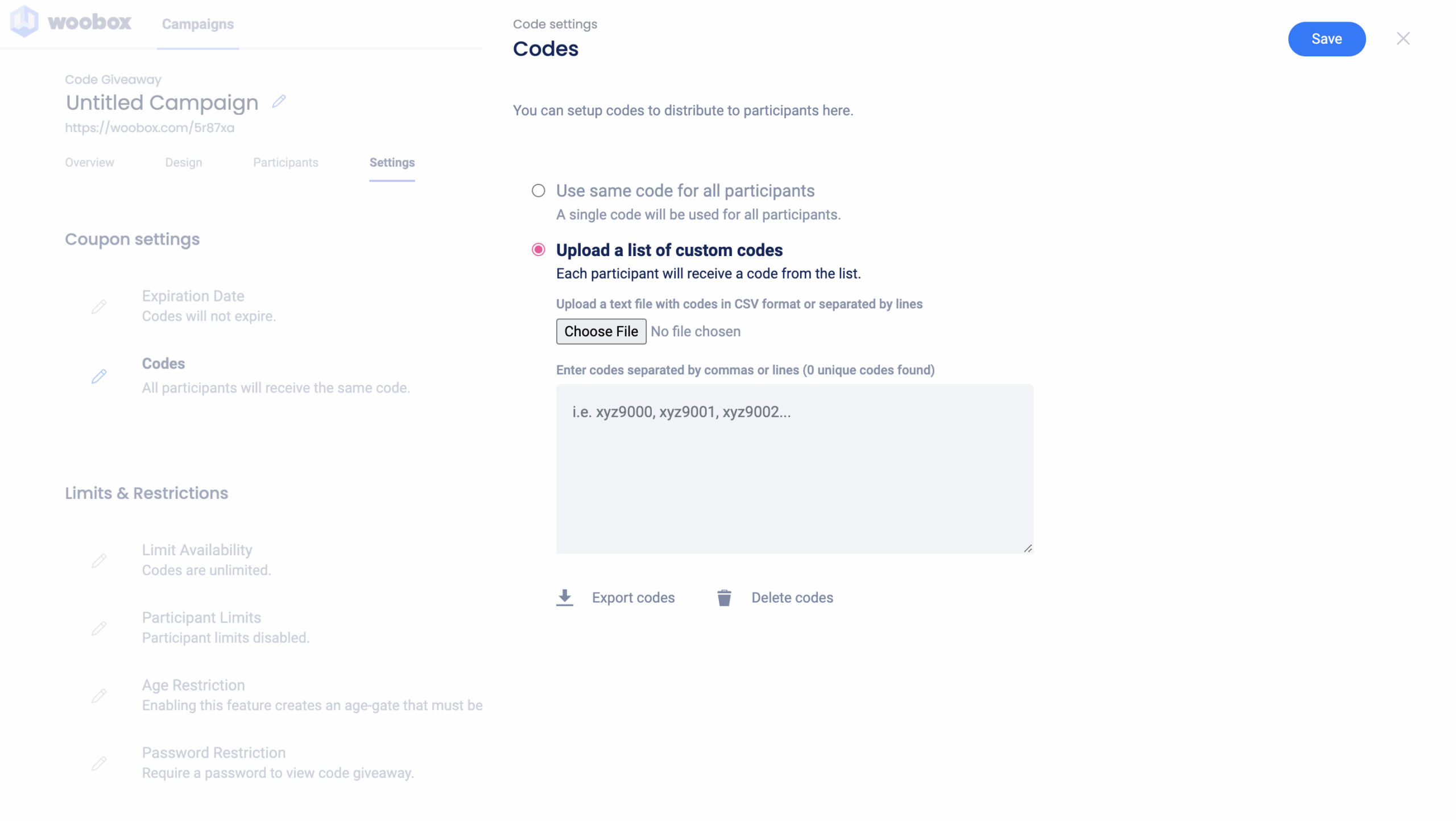Click the Expiration Date edit pencil icon
Screen dimensions: 1456x821
(99, 307)
